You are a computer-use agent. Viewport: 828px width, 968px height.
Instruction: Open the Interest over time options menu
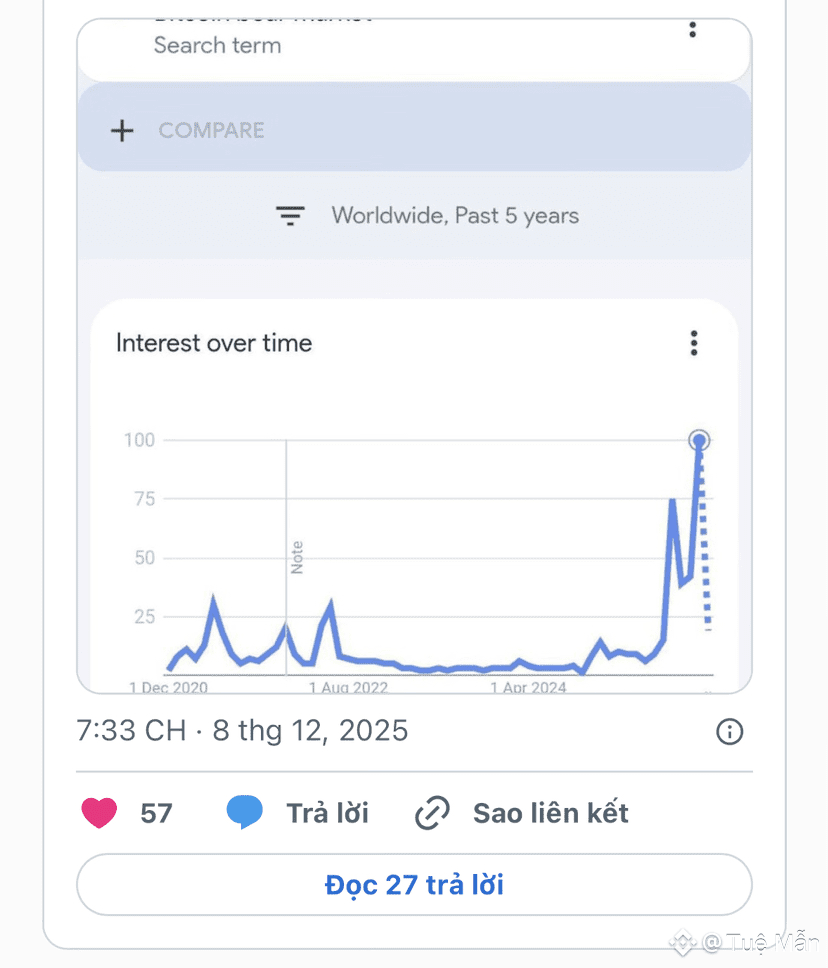[694, 343]
